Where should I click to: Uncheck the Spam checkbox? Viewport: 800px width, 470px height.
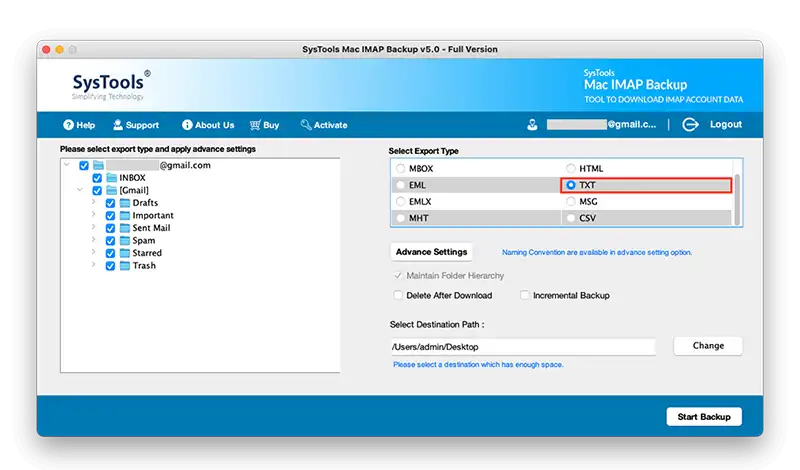click(x=110, y=241)
